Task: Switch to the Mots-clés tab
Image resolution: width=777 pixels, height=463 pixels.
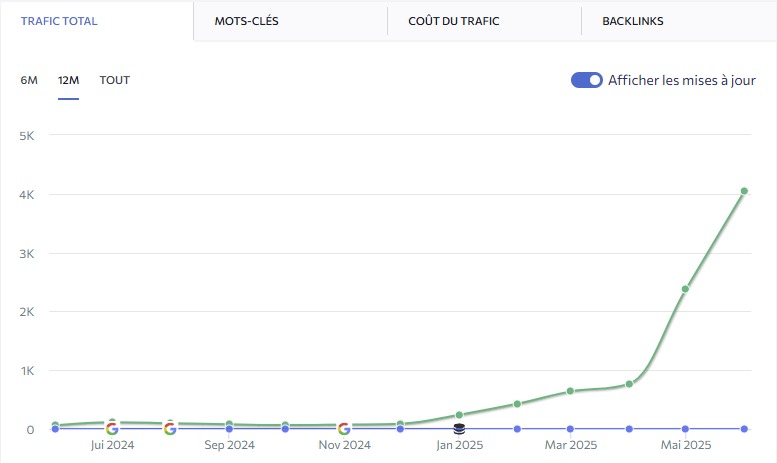Action: click(x=246, y=21)
